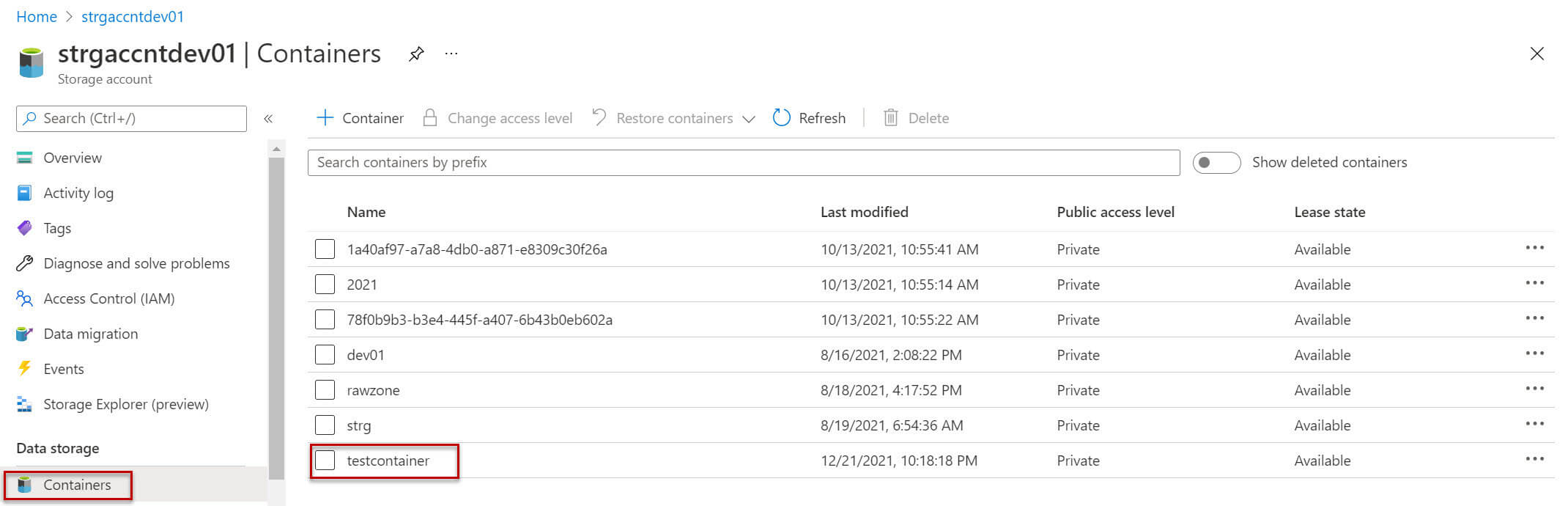The height and width of the screenshot is (506, 1568).
Task: Click the plus icon to add Container
Action: pos(325,118)
